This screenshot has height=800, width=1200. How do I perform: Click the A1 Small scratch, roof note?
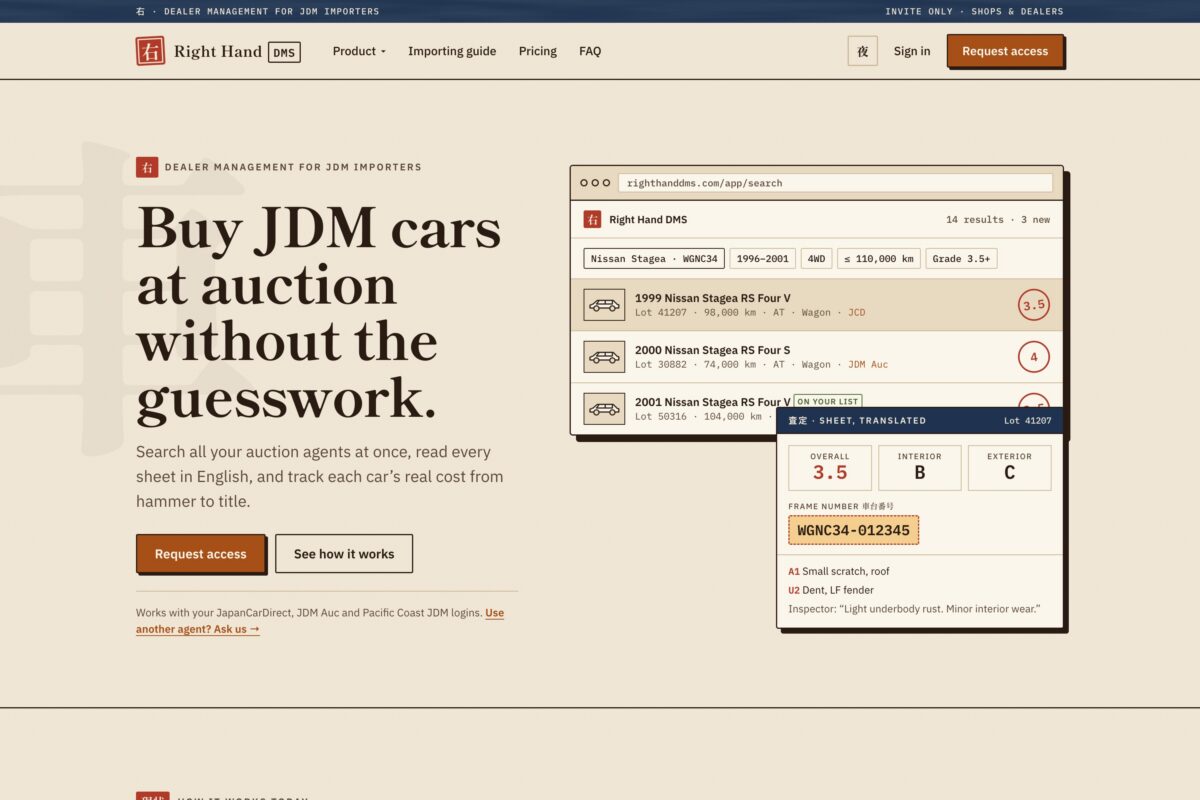tap(839, 572)
